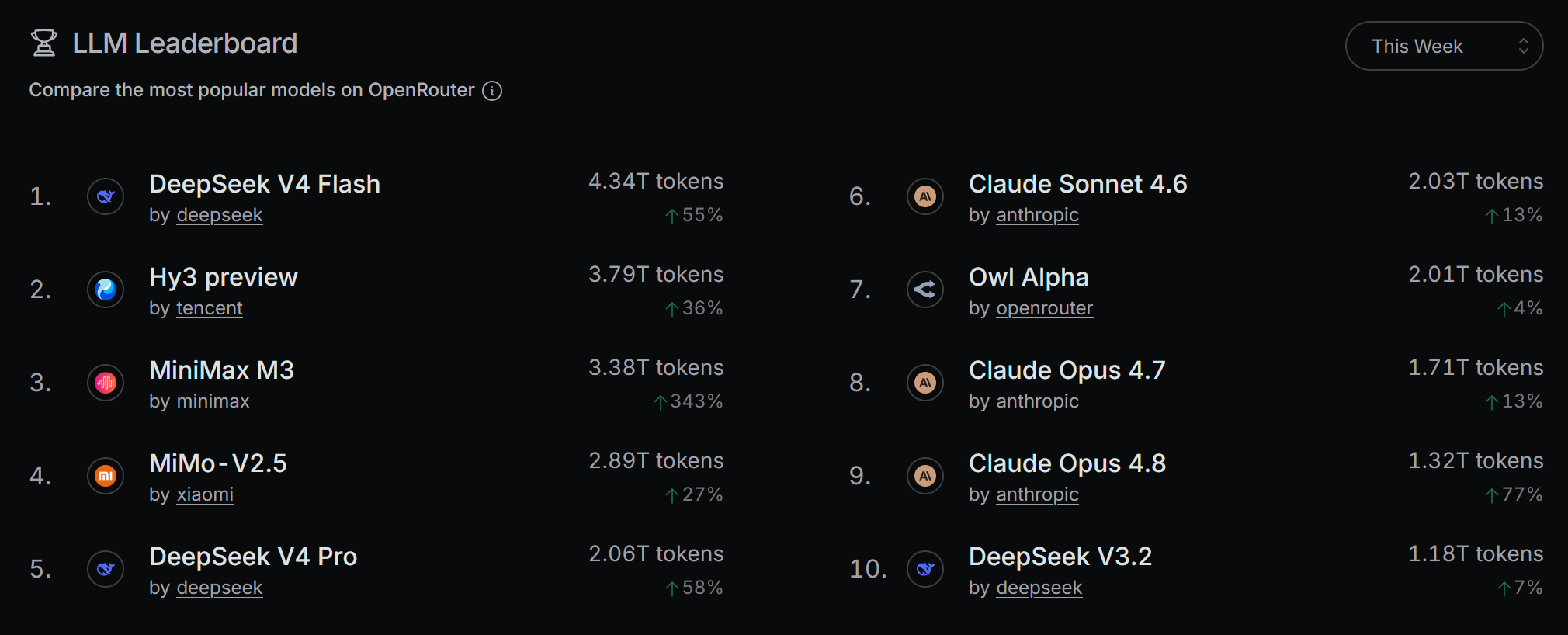Click the Xiaomi MiMo-V2.5 logo icon
Screen dimensions: 1568x635
(106, 476)
